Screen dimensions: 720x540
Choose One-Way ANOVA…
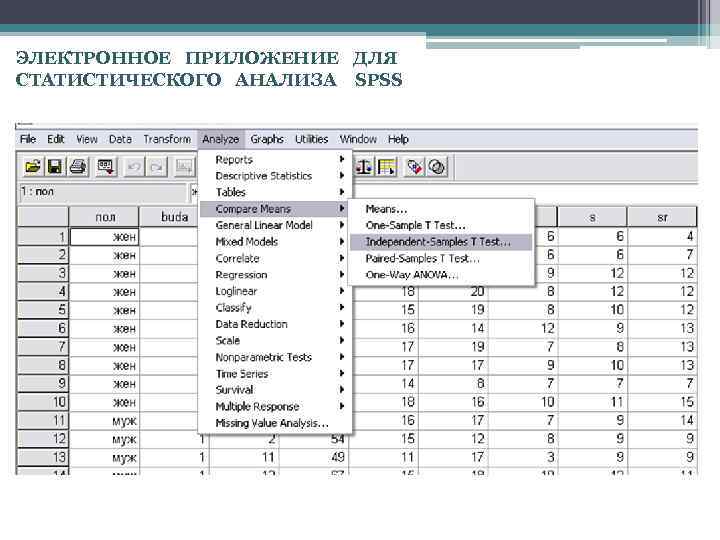pos(441,275)
